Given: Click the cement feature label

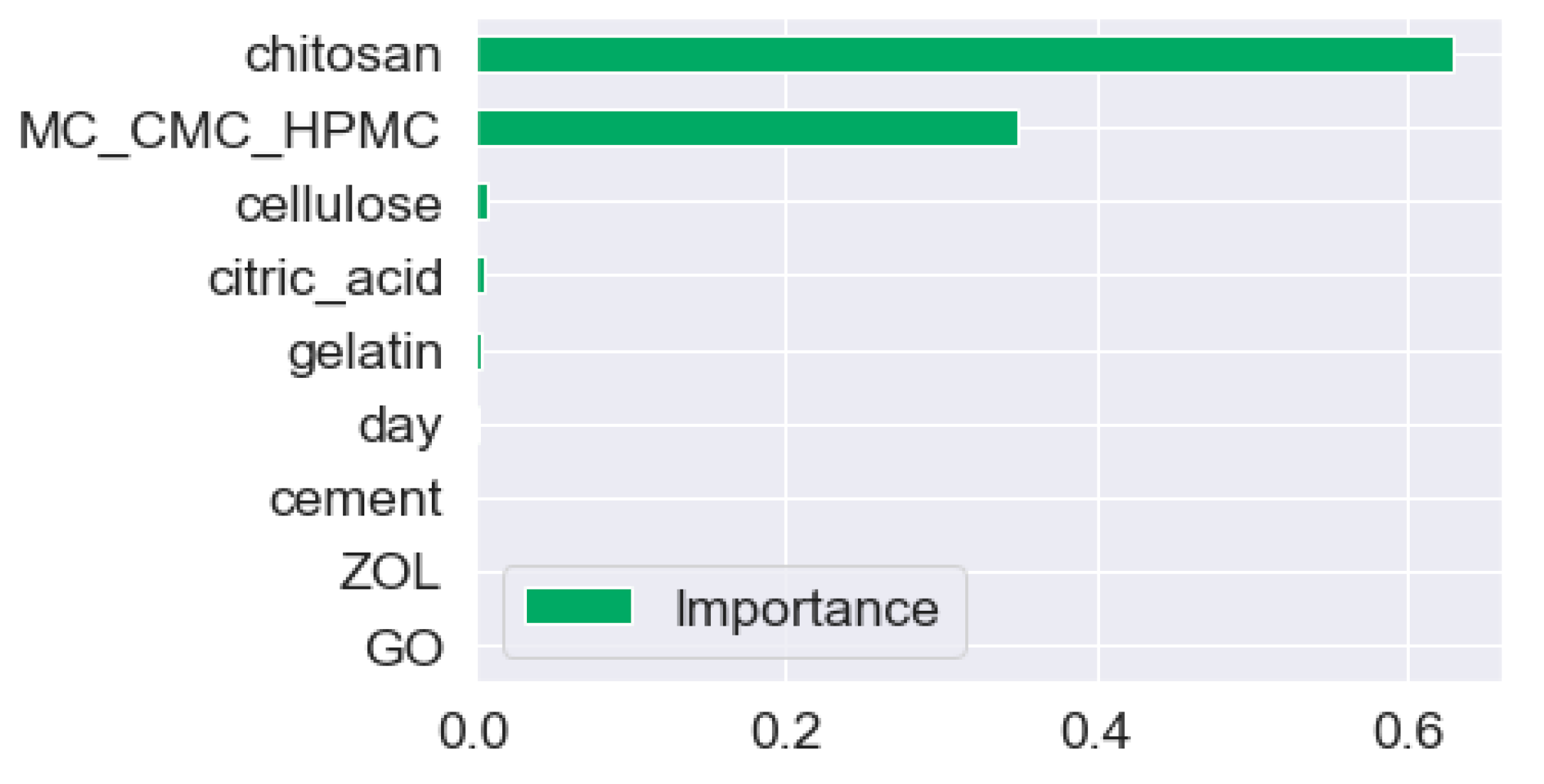Looking at the screenshot, I should [355, 499].
